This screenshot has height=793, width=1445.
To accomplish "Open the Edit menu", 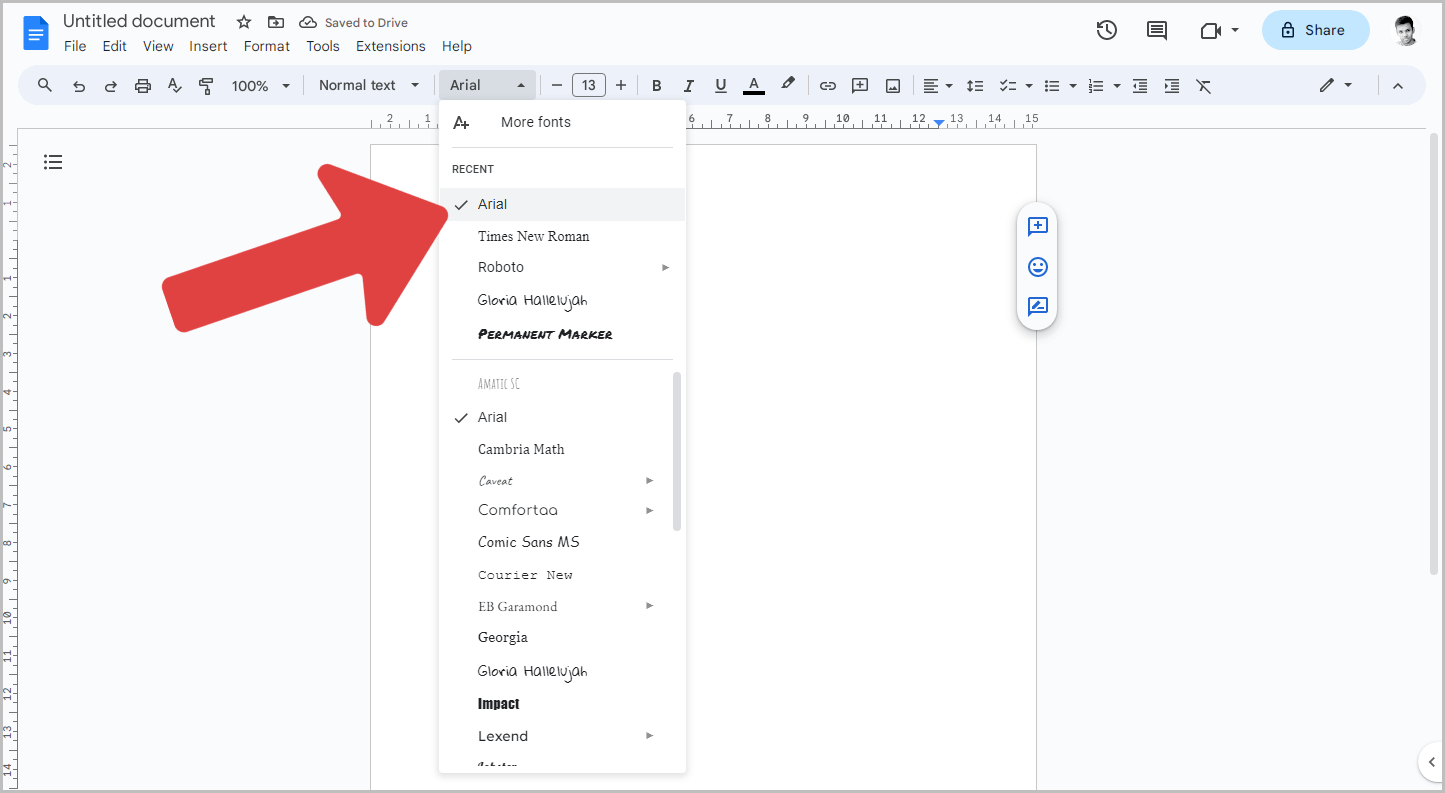I will click(x=114, y=46).
